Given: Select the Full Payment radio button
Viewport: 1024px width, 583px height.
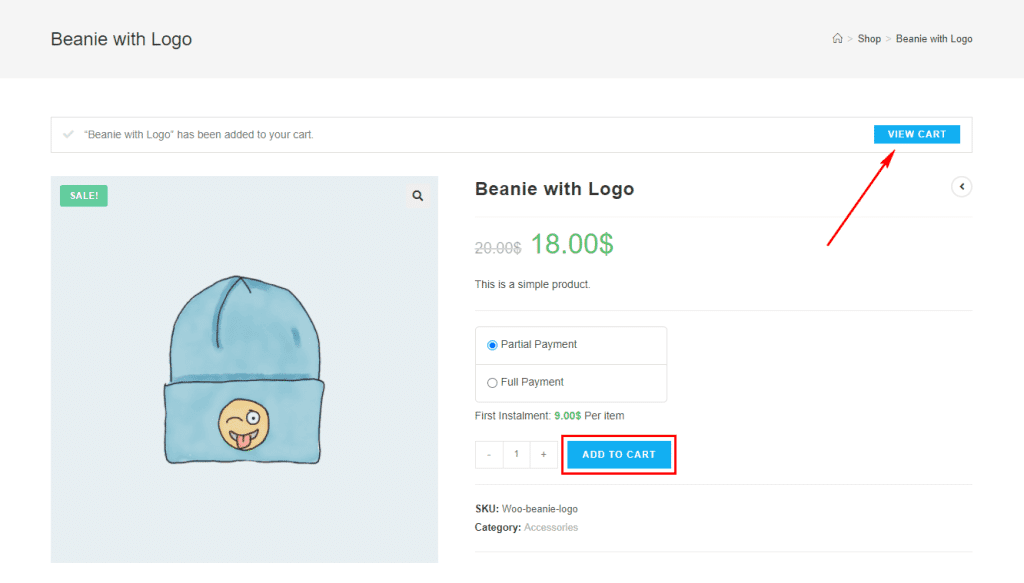Looking at the screenshot, I should click(492, 383).
